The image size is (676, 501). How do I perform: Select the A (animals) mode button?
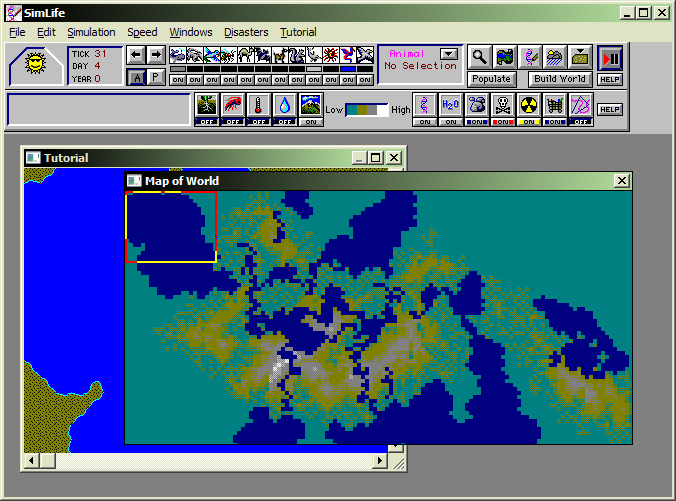point(136,78)
